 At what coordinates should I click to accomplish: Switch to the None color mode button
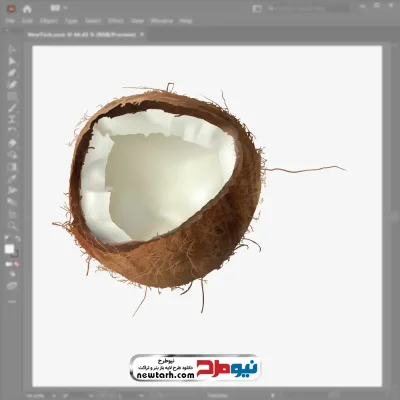click(x=16, y=264)
